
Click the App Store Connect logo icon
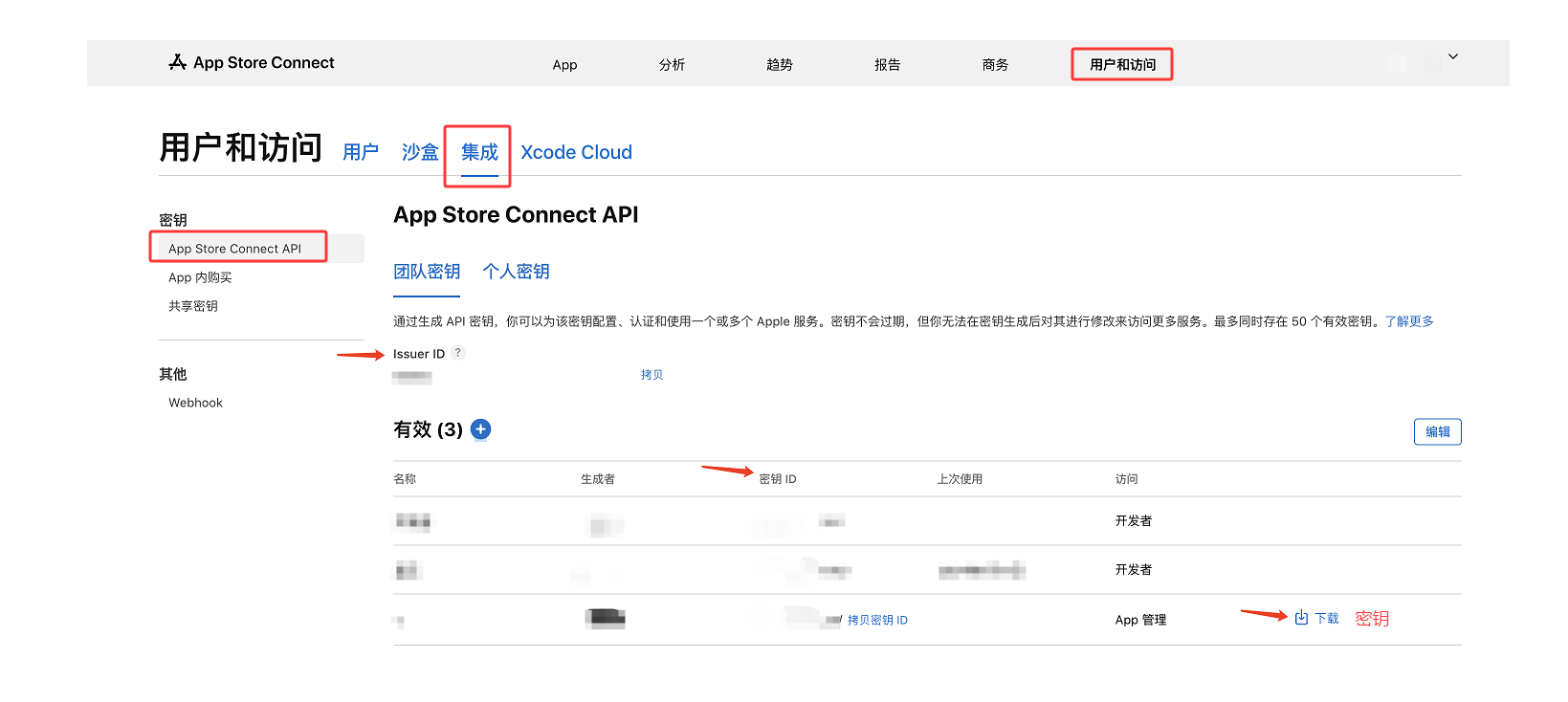pyautogui.click(x=177, y=62)
